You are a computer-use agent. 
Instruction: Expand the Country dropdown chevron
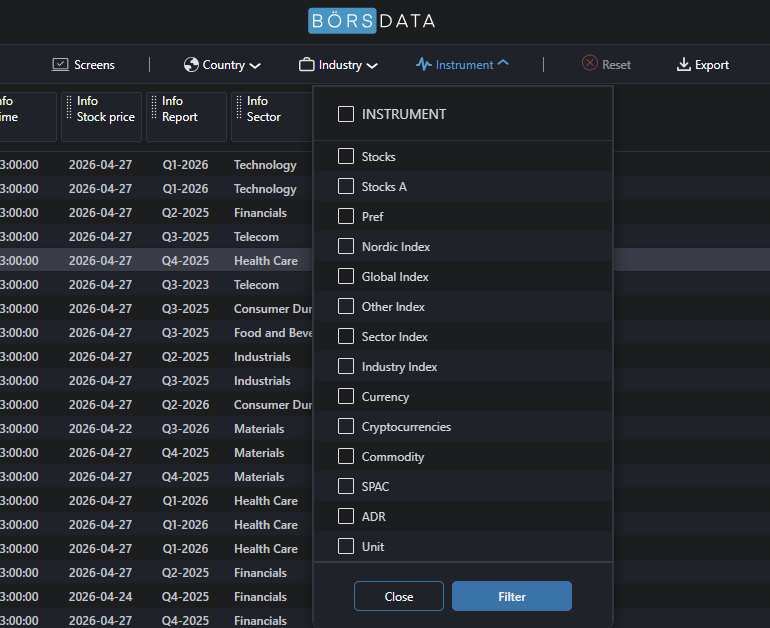(x=255, y=66)
